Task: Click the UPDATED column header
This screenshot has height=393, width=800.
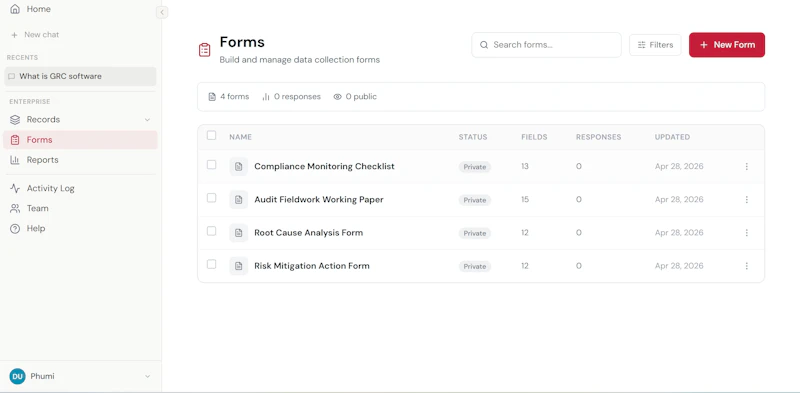Action: [x=672, y=137]
